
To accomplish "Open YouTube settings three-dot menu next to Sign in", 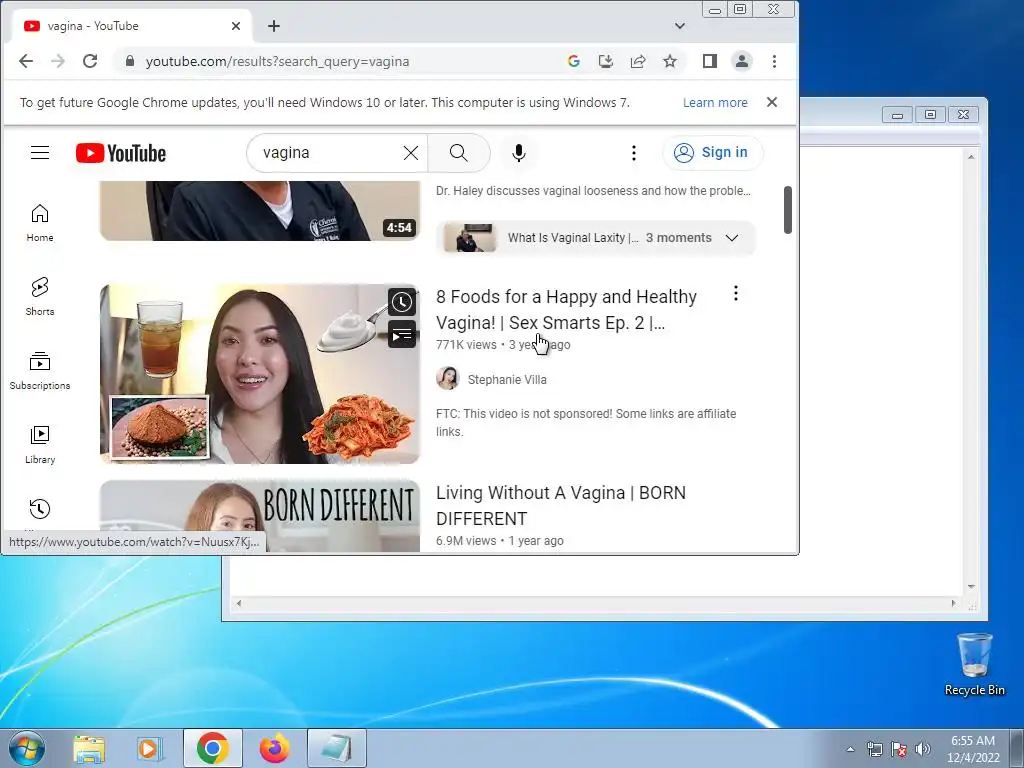I will (x=633, y=153).
